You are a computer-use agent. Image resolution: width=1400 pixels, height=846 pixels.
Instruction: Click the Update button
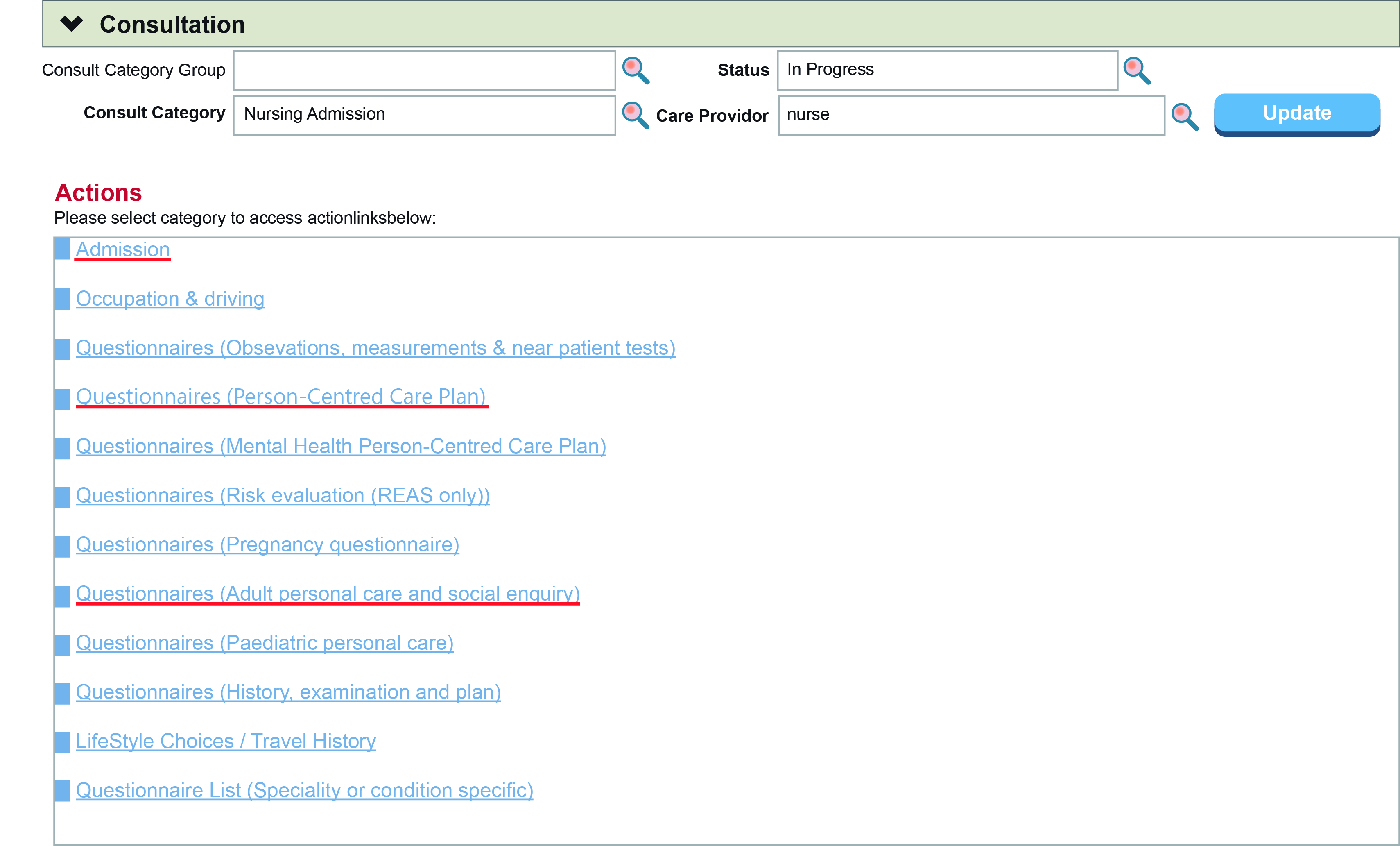coord(1296,113)
